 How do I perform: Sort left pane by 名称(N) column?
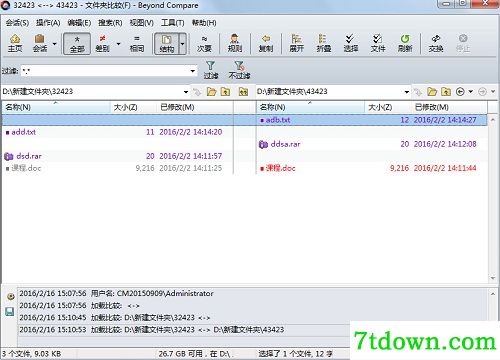pyautogui.click(x=56, y=107)
